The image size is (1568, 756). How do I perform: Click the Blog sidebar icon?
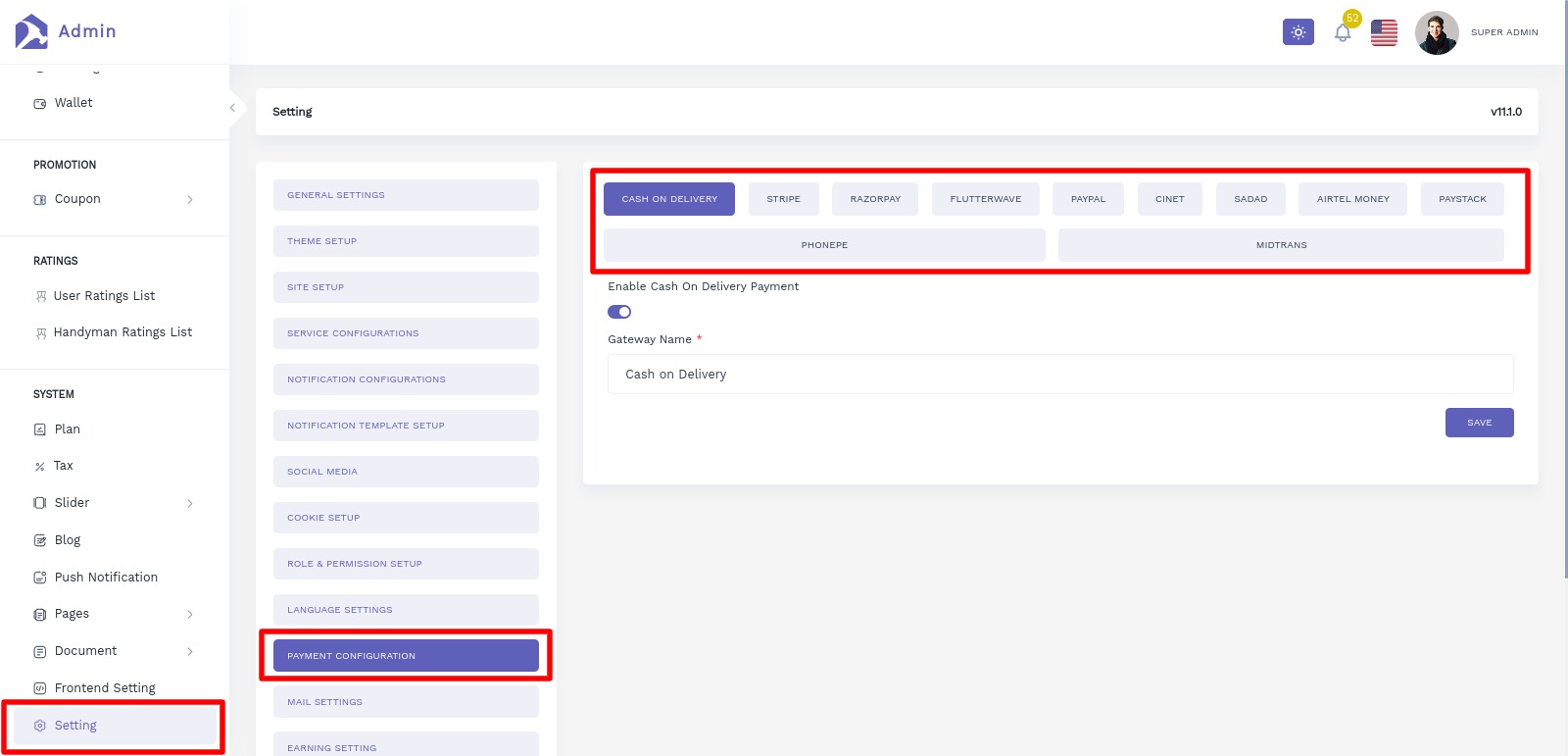pos(40,540)
